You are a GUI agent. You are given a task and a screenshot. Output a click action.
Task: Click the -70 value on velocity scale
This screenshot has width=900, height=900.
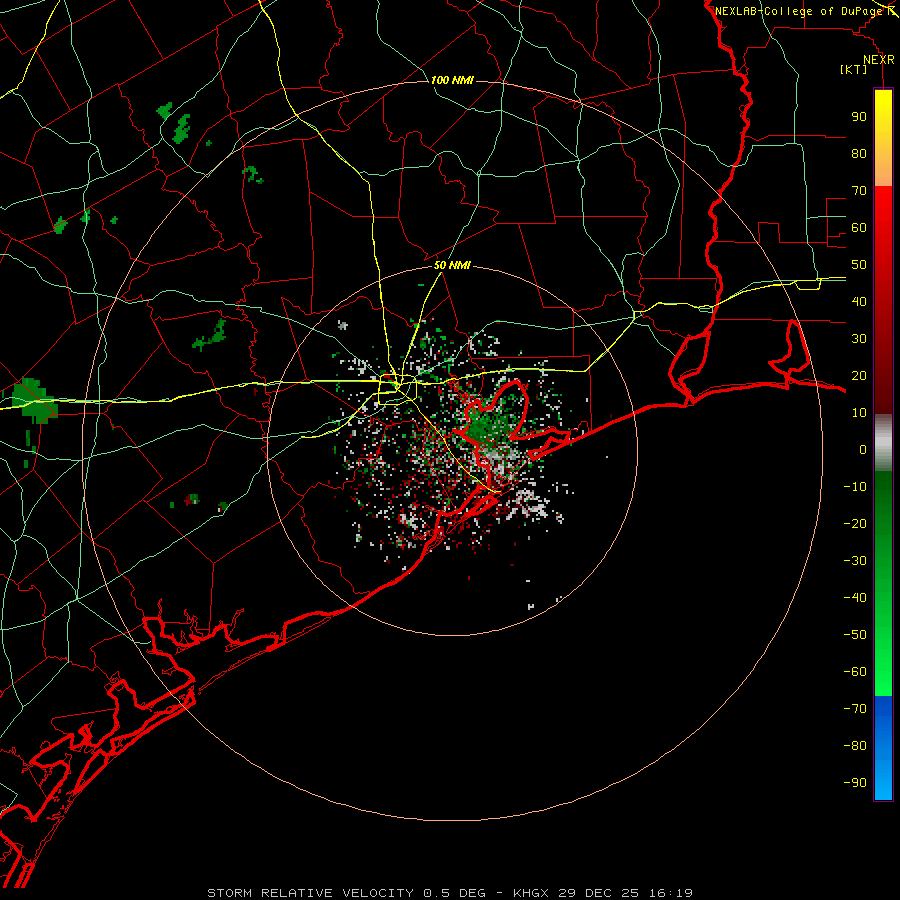[x=855, y=709]
